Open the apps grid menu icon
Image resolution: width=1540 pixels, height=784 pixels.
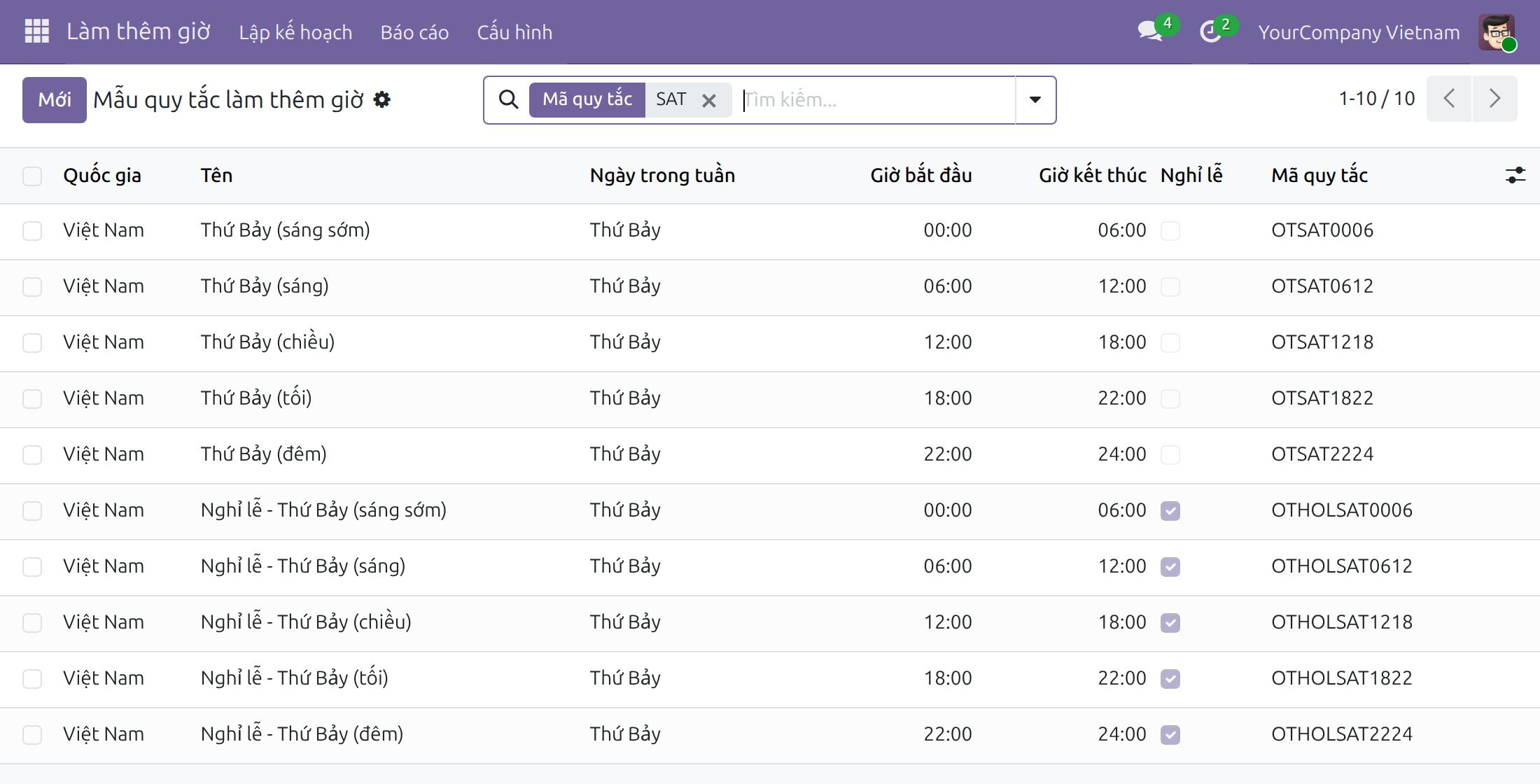[37, 31]
